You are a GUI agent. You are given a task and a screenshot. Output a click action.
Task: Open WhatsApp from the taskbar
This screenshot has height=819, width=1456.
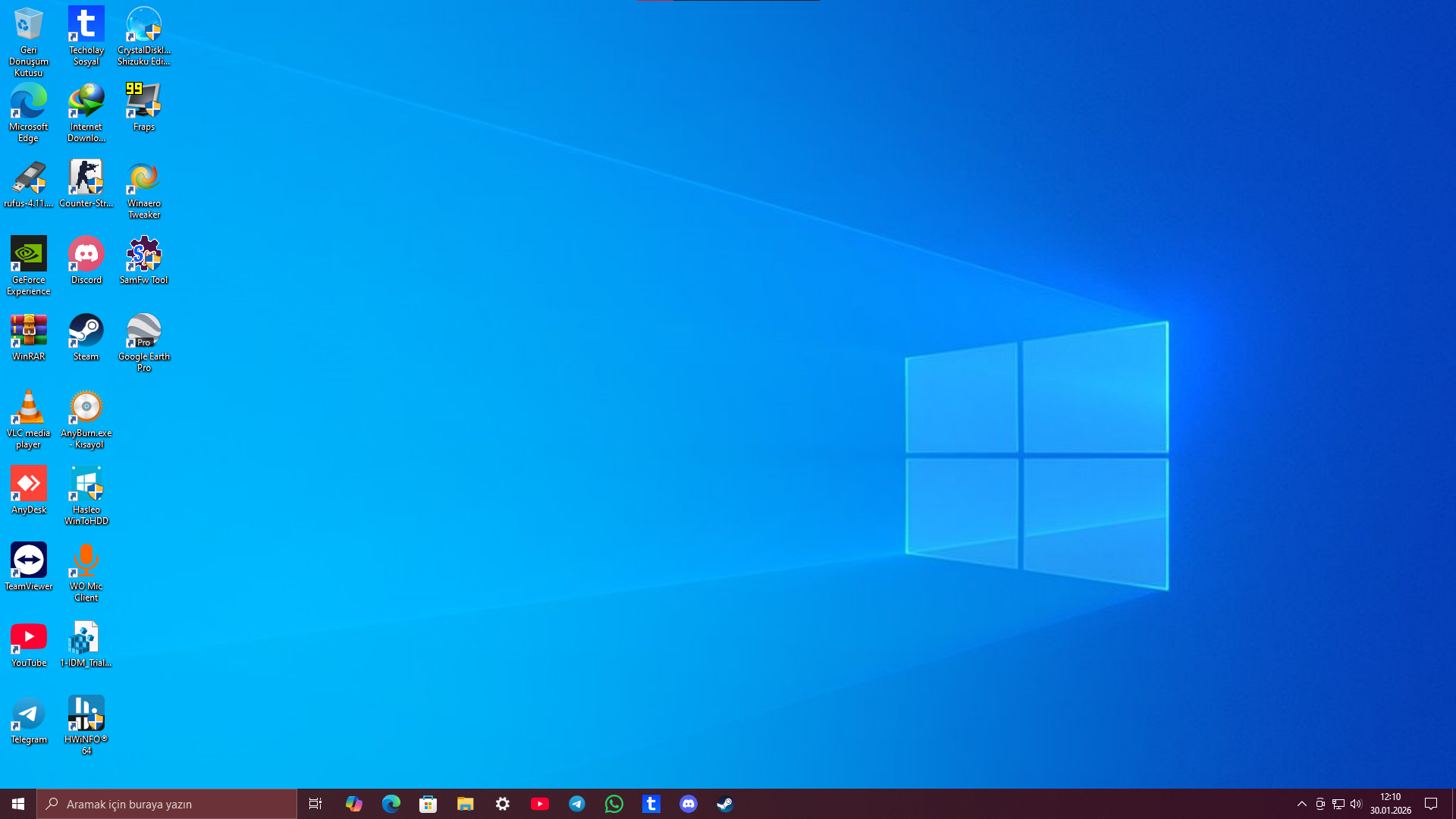pyautogui.click(x=613, y=804)
